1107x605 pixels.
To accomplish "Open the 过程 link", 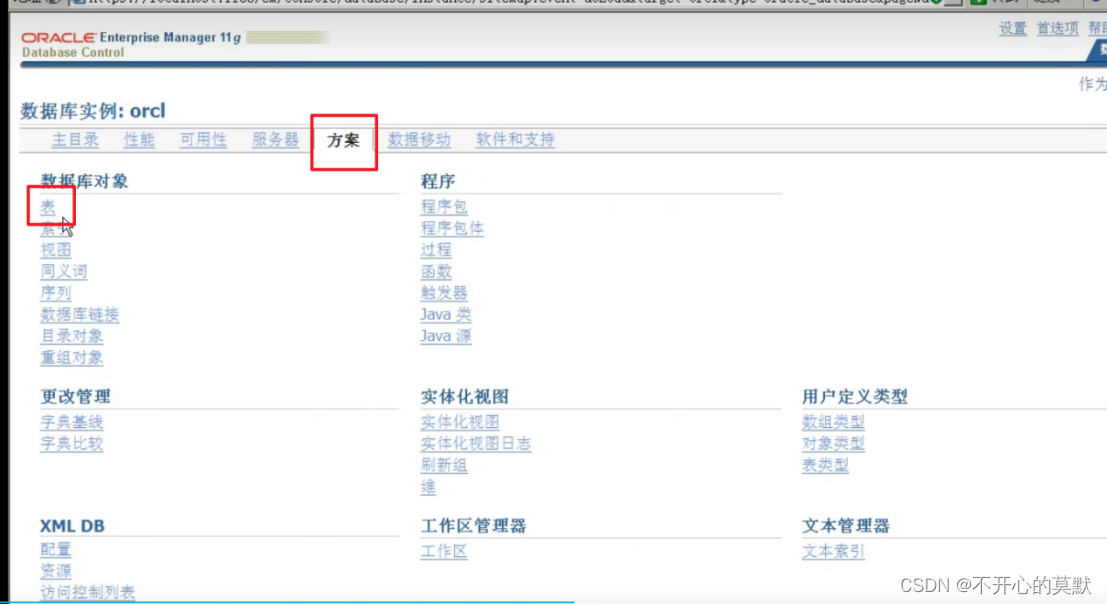I will coord(436,250).
